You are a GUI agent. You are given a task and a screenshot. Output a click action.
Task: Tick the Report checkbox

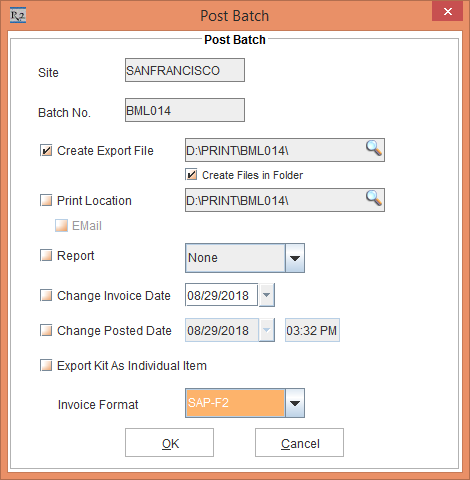point(46,256)
